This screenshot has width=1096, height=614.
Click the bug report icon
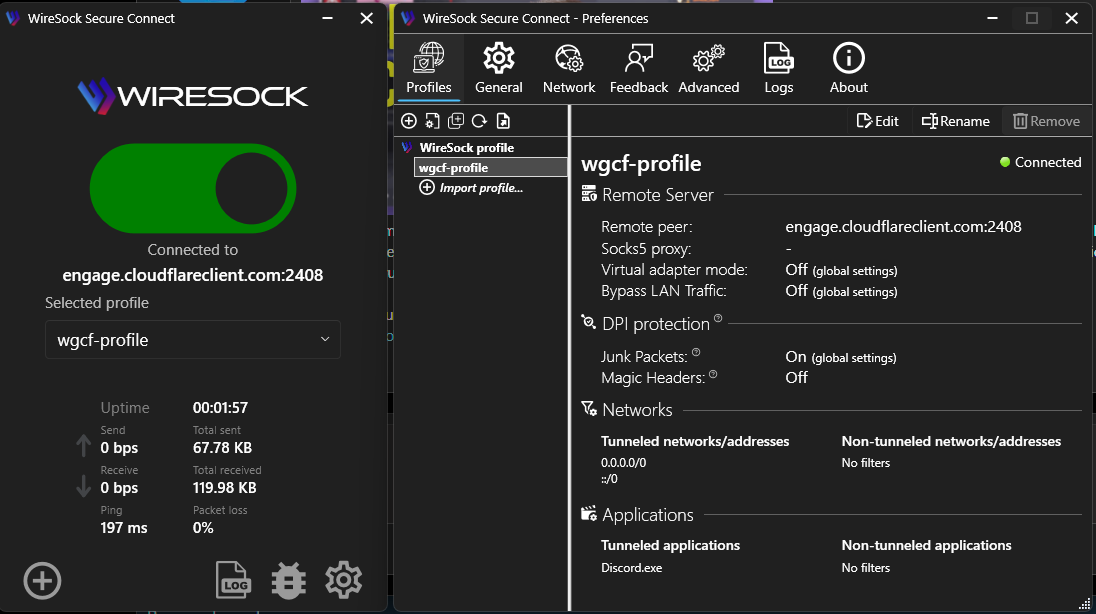pyautogui.click(x=289, y=580)
